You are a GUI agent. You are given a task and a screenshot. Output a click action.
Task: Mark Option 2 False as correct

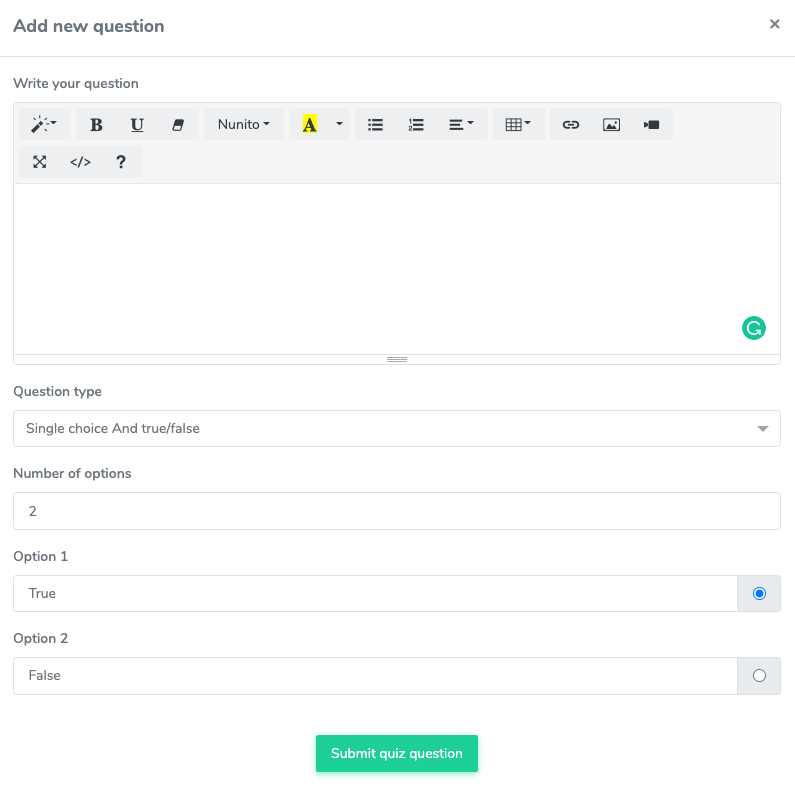tap(759, 676)
